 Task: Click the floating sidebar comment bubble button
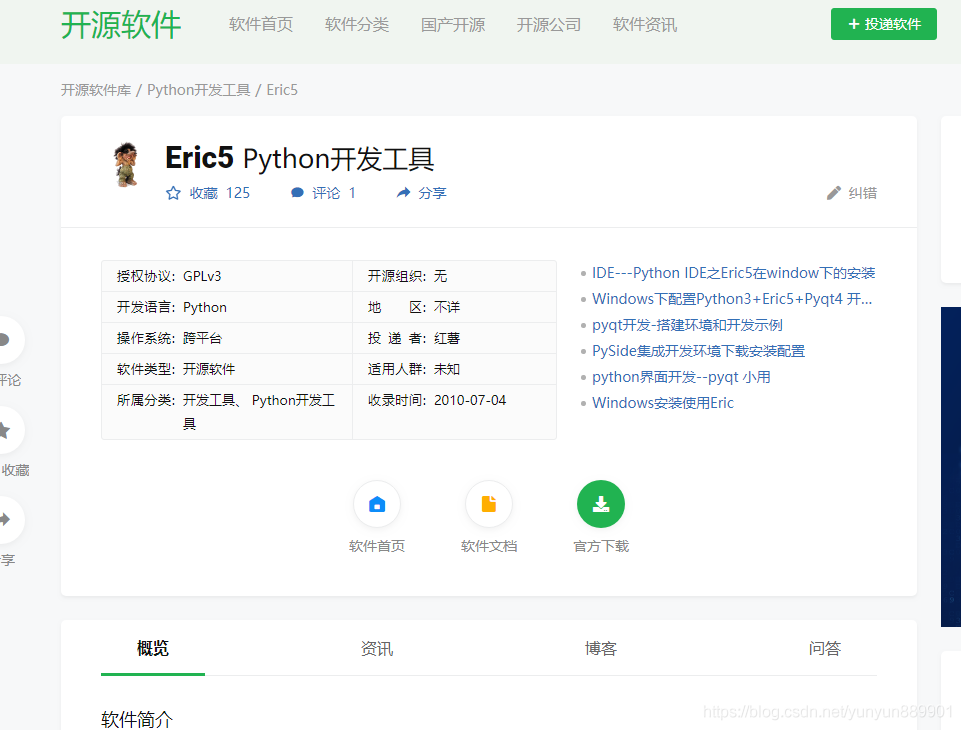tap(6, 340)
